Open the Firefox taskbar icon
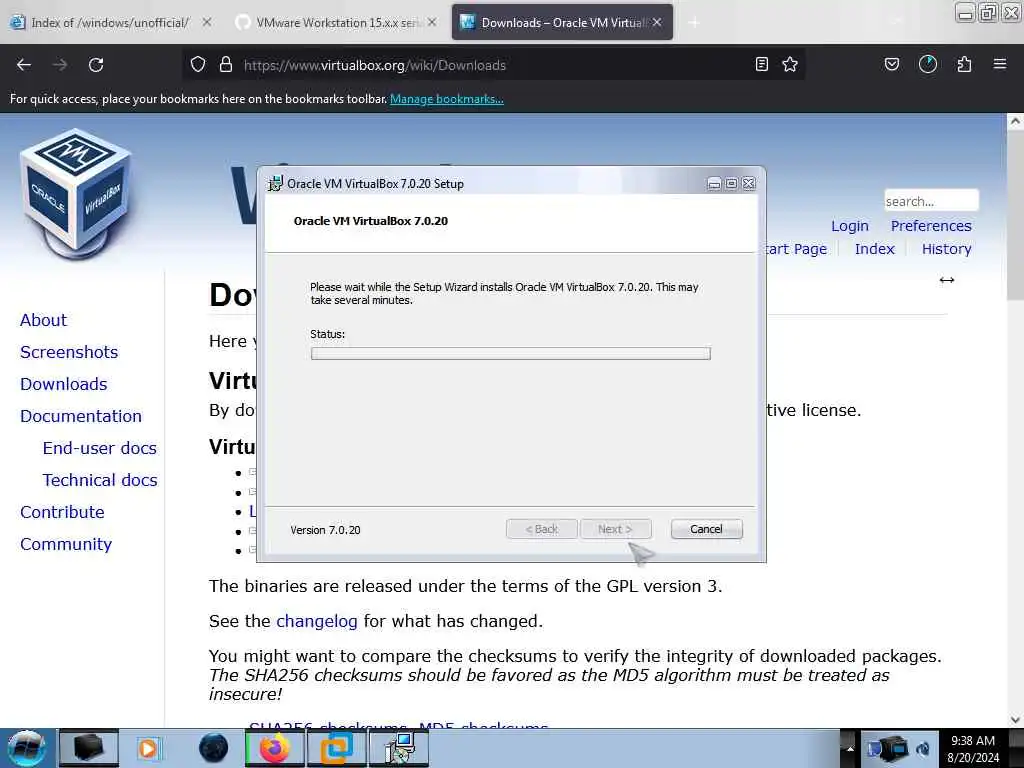 (275, 748)
